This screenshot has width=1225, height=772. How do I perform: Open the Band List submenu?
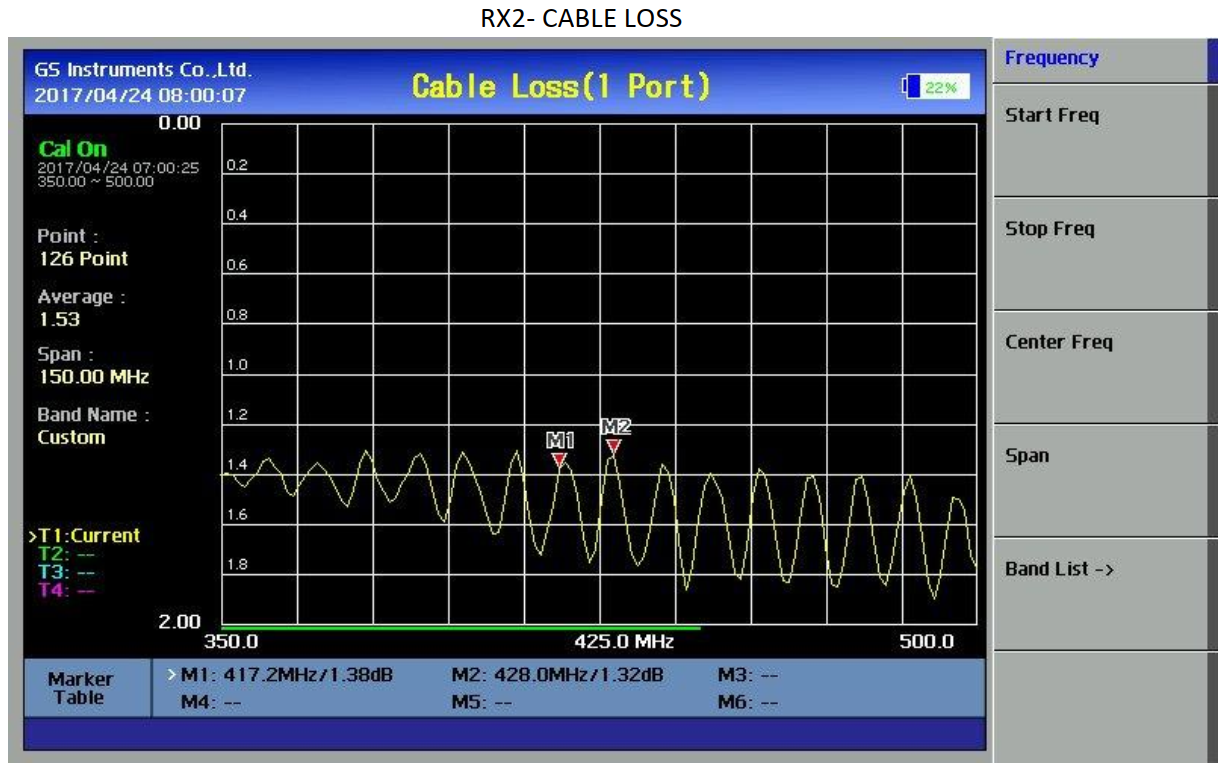tap(1099, 594)
